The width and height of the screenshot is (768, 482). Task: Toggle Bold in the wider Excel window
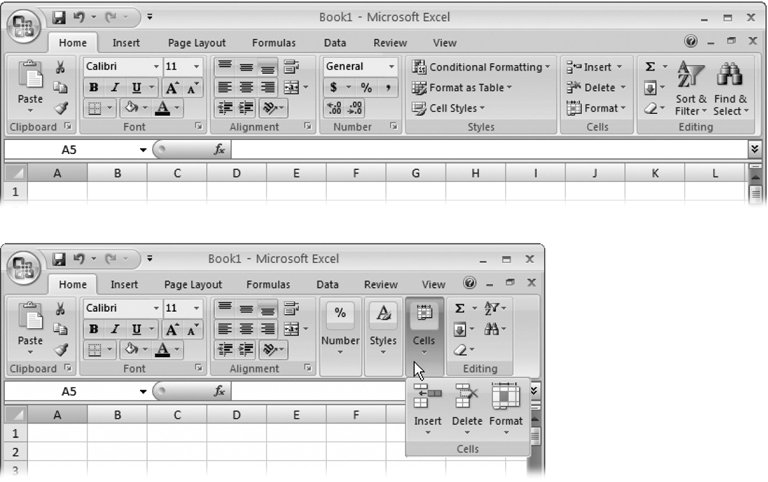coord(94,88)
